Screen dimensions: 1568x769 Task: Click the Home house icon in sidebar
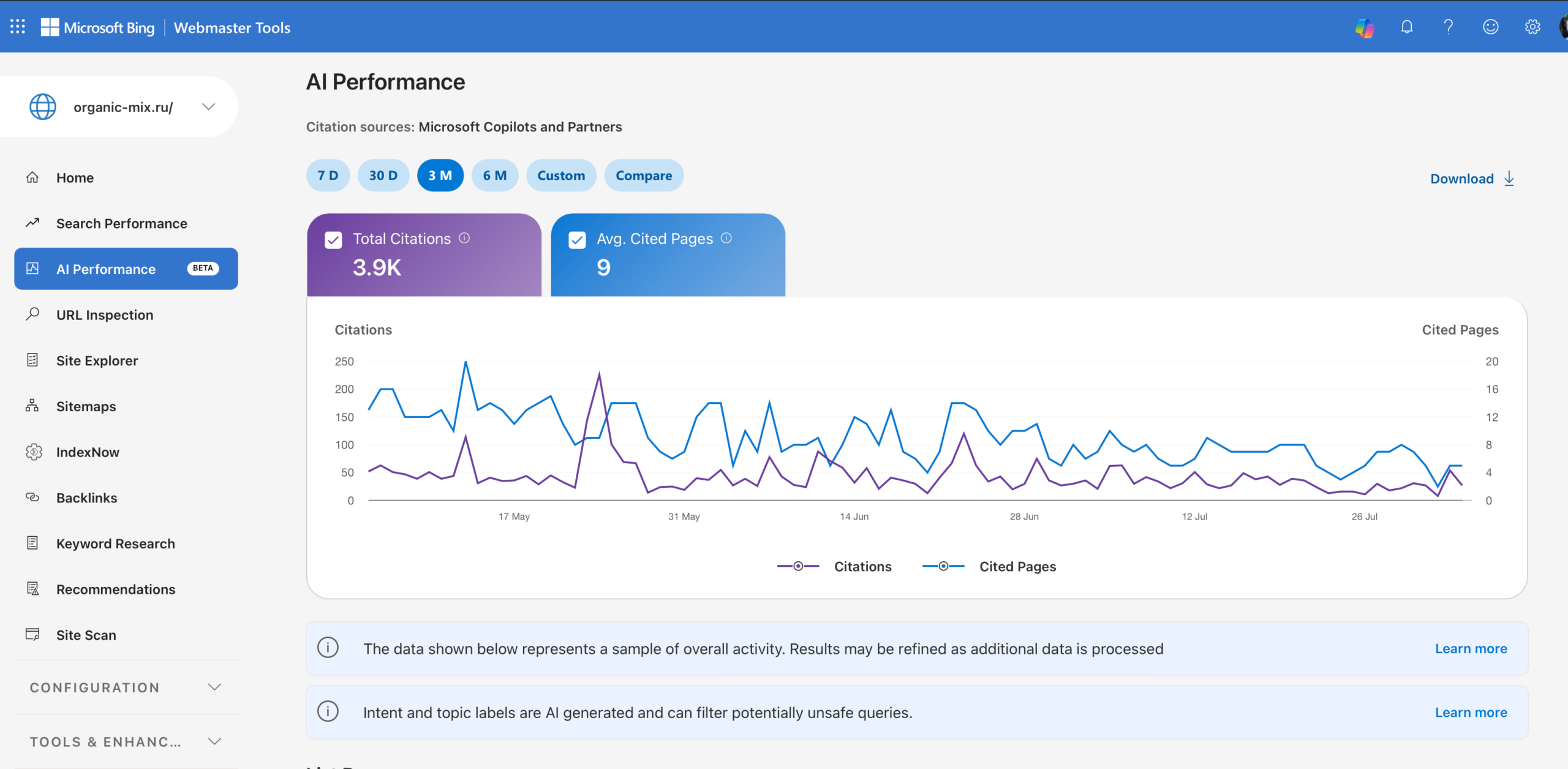[x=32, y=177]
